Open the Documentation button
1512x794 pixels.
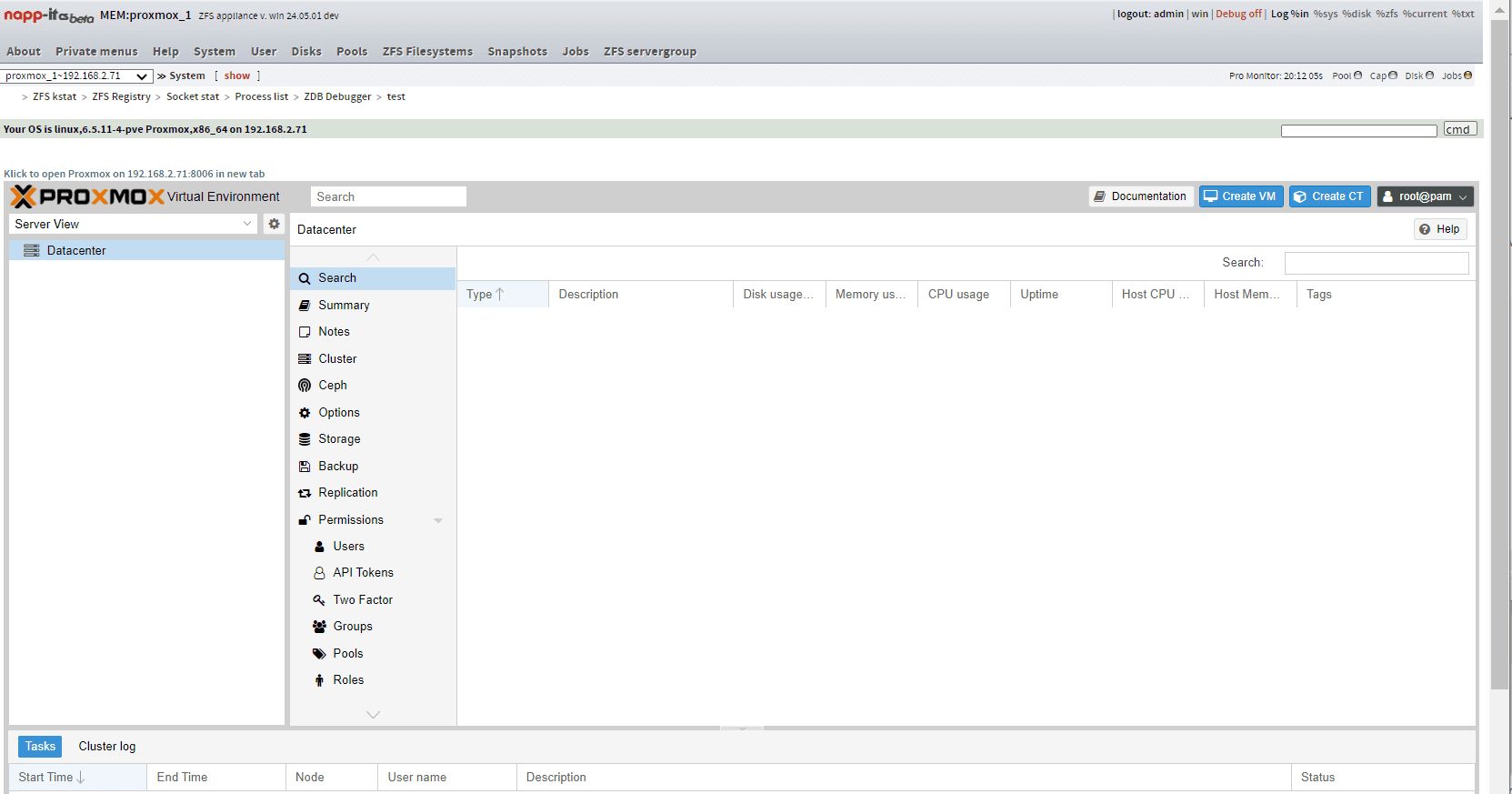click(1141, 196)
